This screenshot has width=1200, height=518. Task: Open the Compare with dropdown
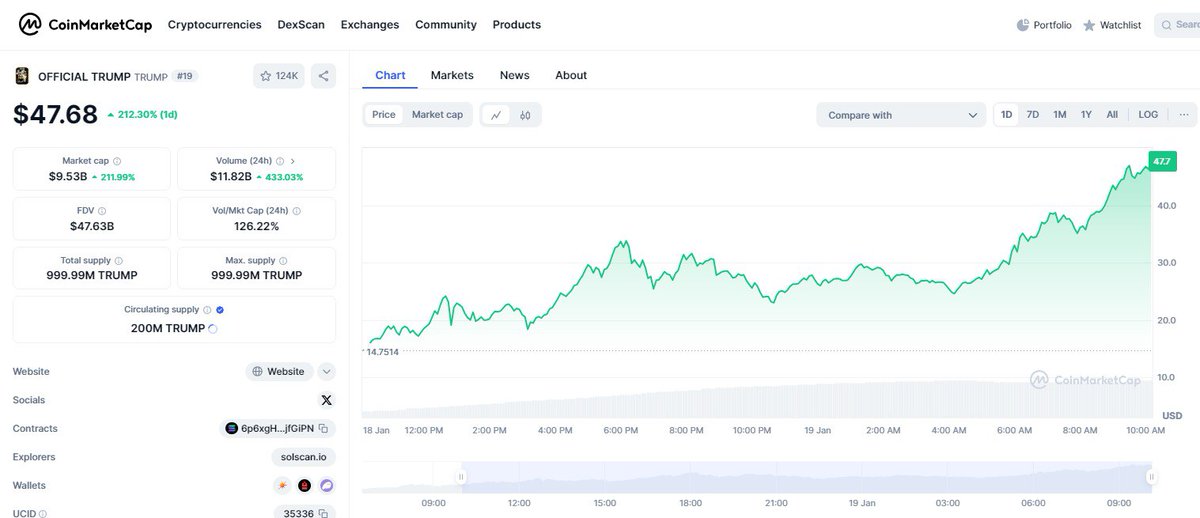tap(902, 115)
